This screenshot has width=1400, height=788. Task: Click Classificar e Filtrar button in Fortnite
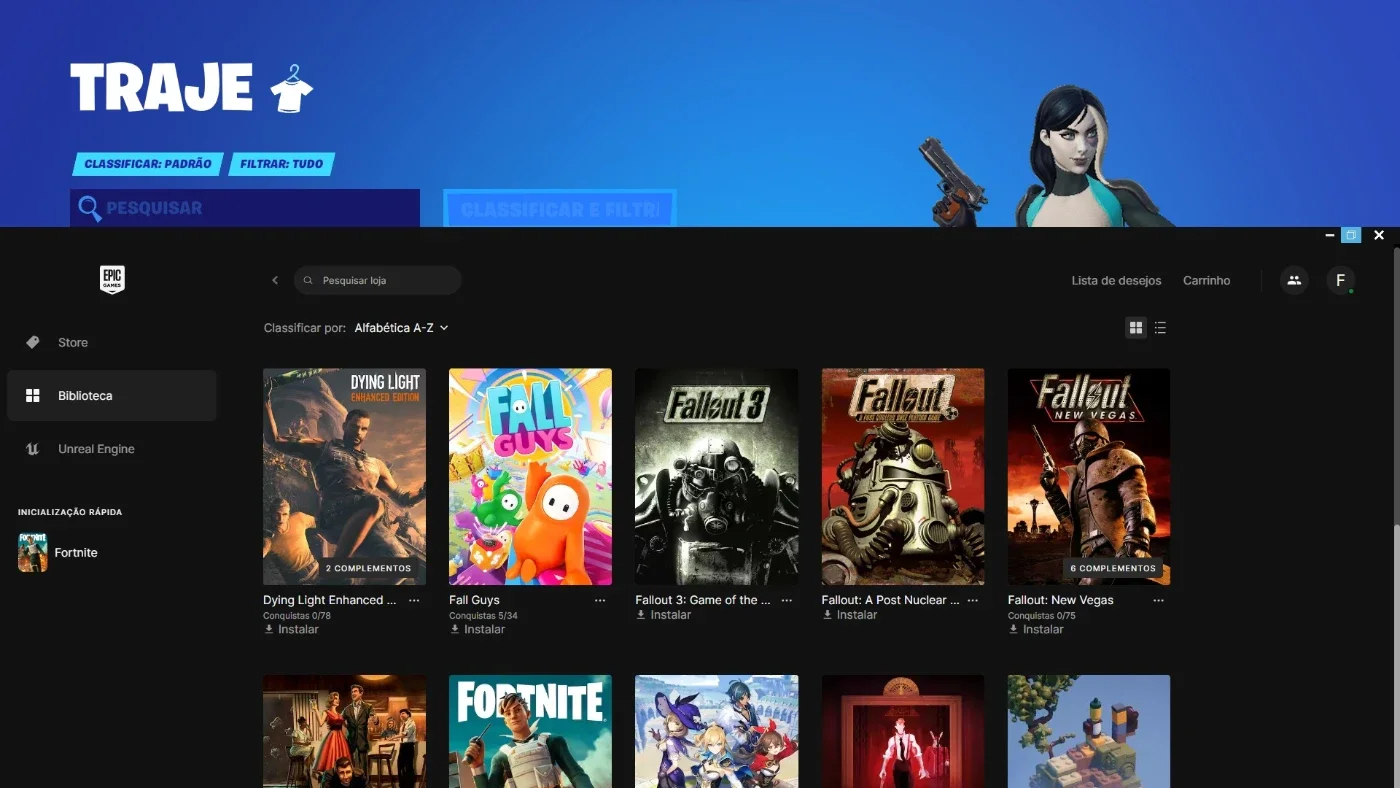coord(560,209)
